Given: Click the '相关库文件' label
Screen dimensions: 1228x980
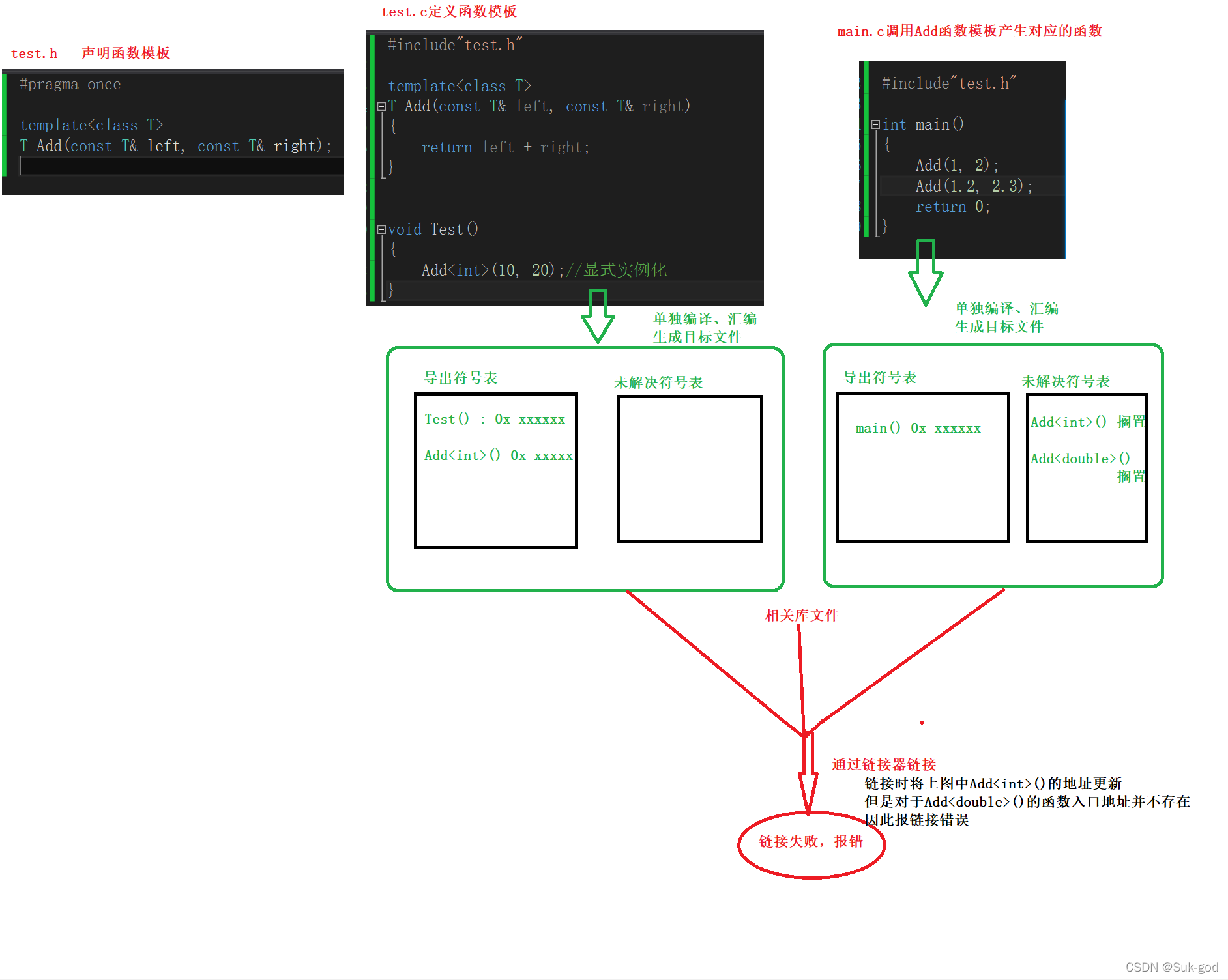Looking at the screenshot, I should [x=802, y=615].
